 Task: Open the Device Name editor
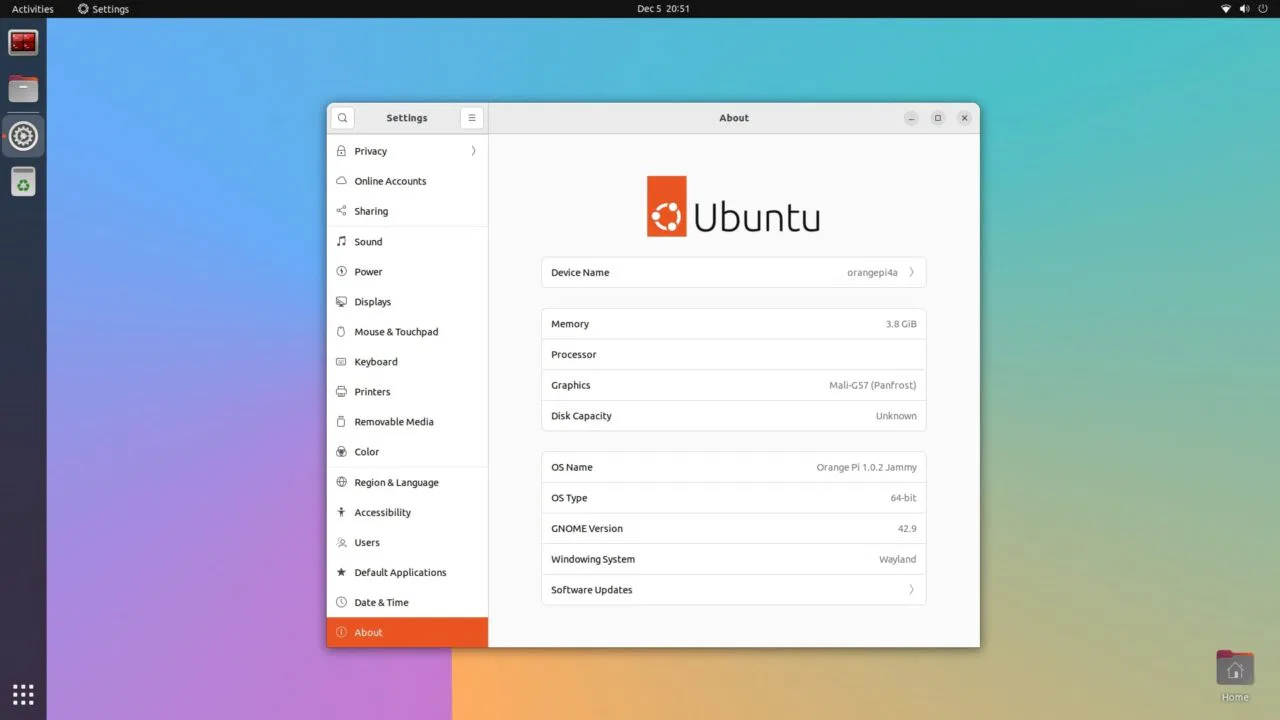pos(733,272)
